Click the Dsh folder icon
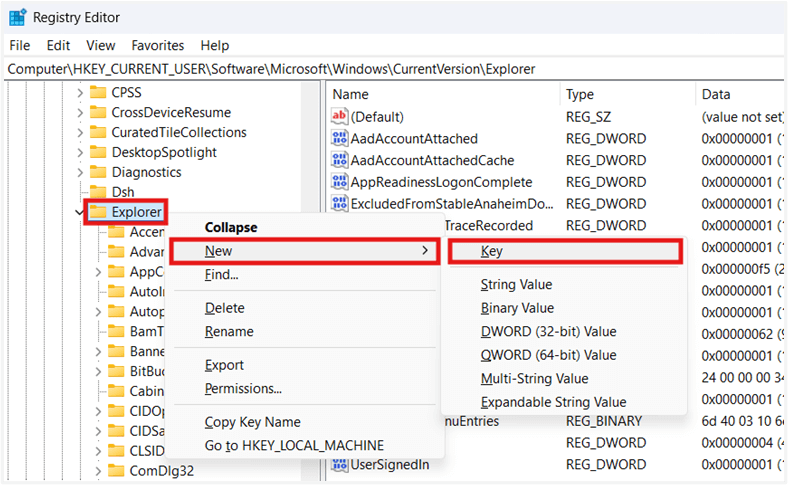 tap(98, 192)
